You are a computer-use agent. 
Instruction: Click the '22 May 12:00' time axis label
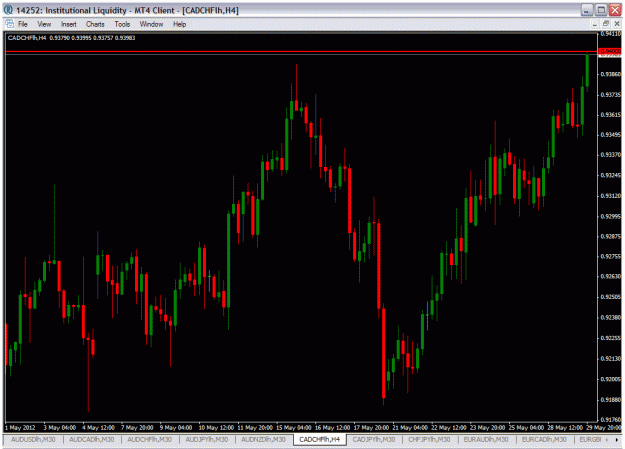point(449,427)
